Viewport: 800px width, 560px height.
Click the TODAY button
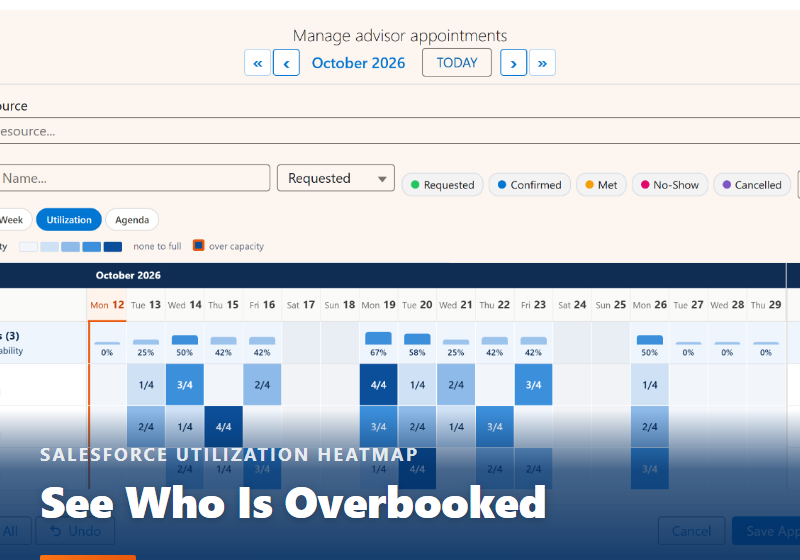(x=457, y=63)
